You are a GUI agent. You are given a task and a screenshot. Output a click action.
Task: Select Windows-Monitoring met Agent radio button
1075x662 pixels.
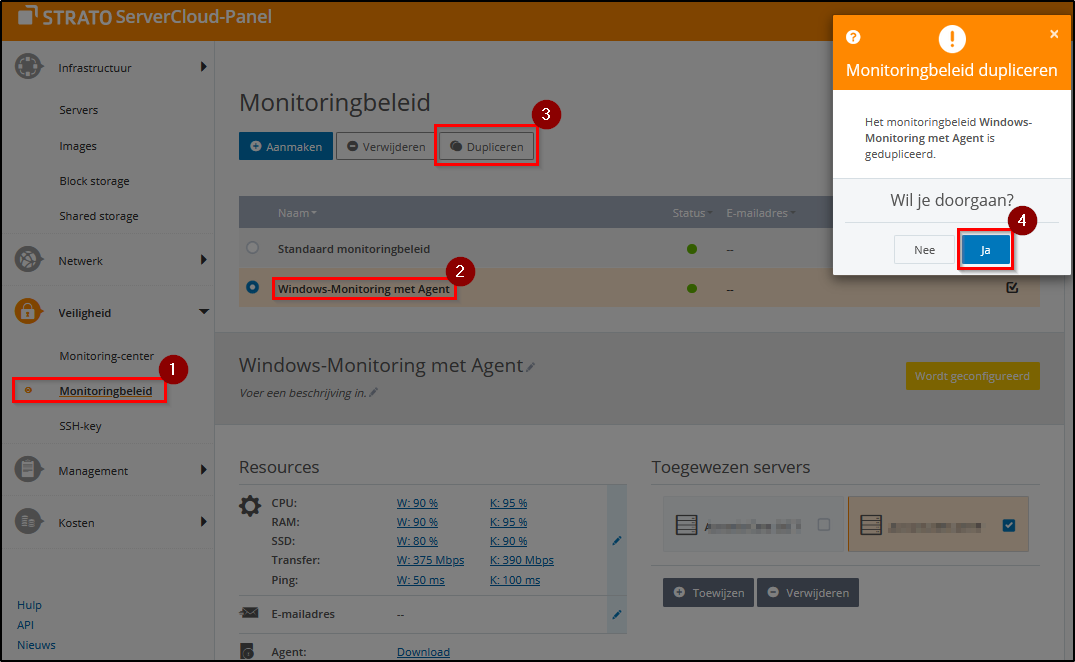[252, 288]
